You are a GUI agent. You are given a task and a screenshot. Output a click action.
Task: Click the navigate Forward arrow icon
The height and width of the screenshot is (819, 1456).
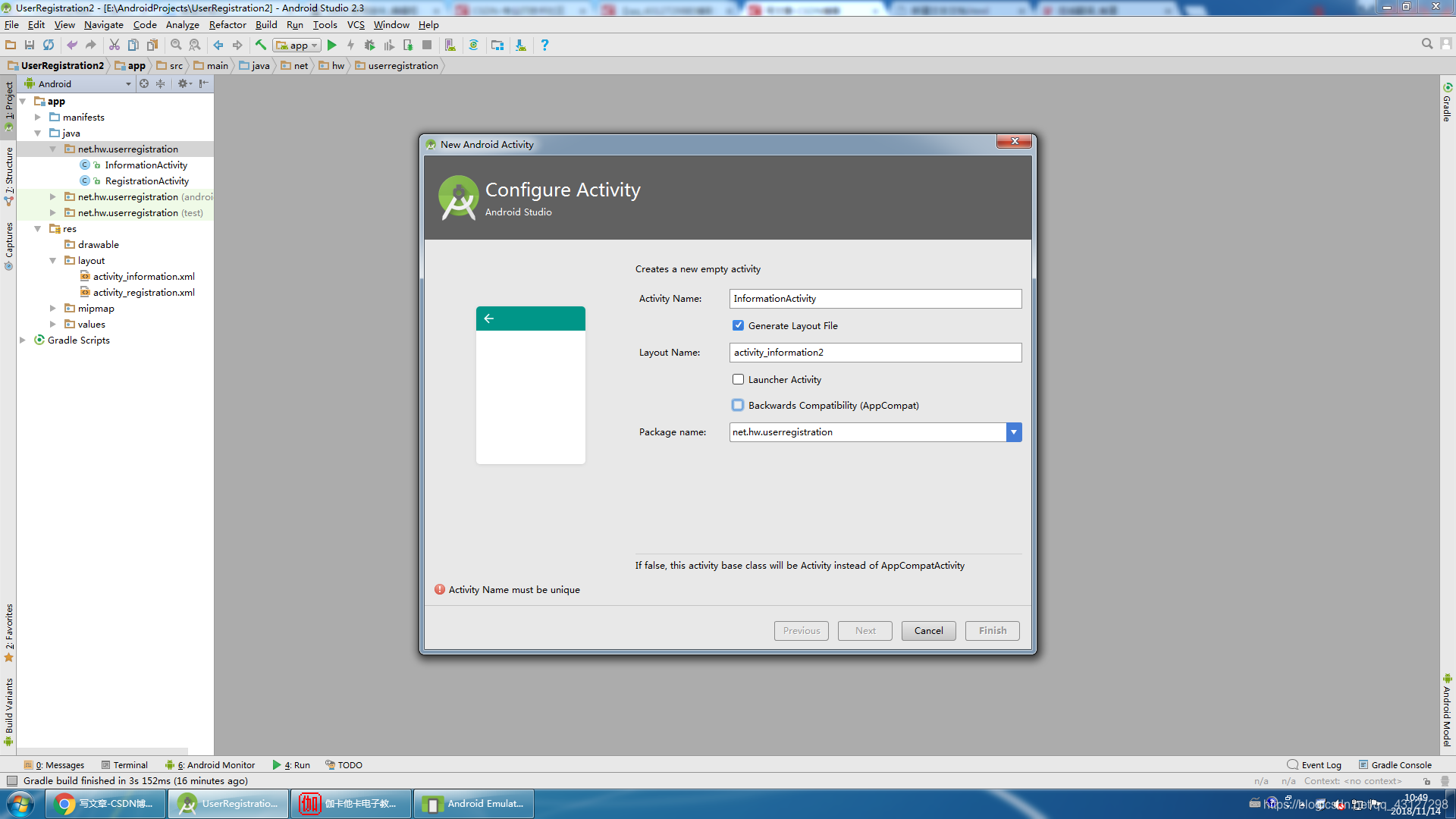[x=237, y=45]
